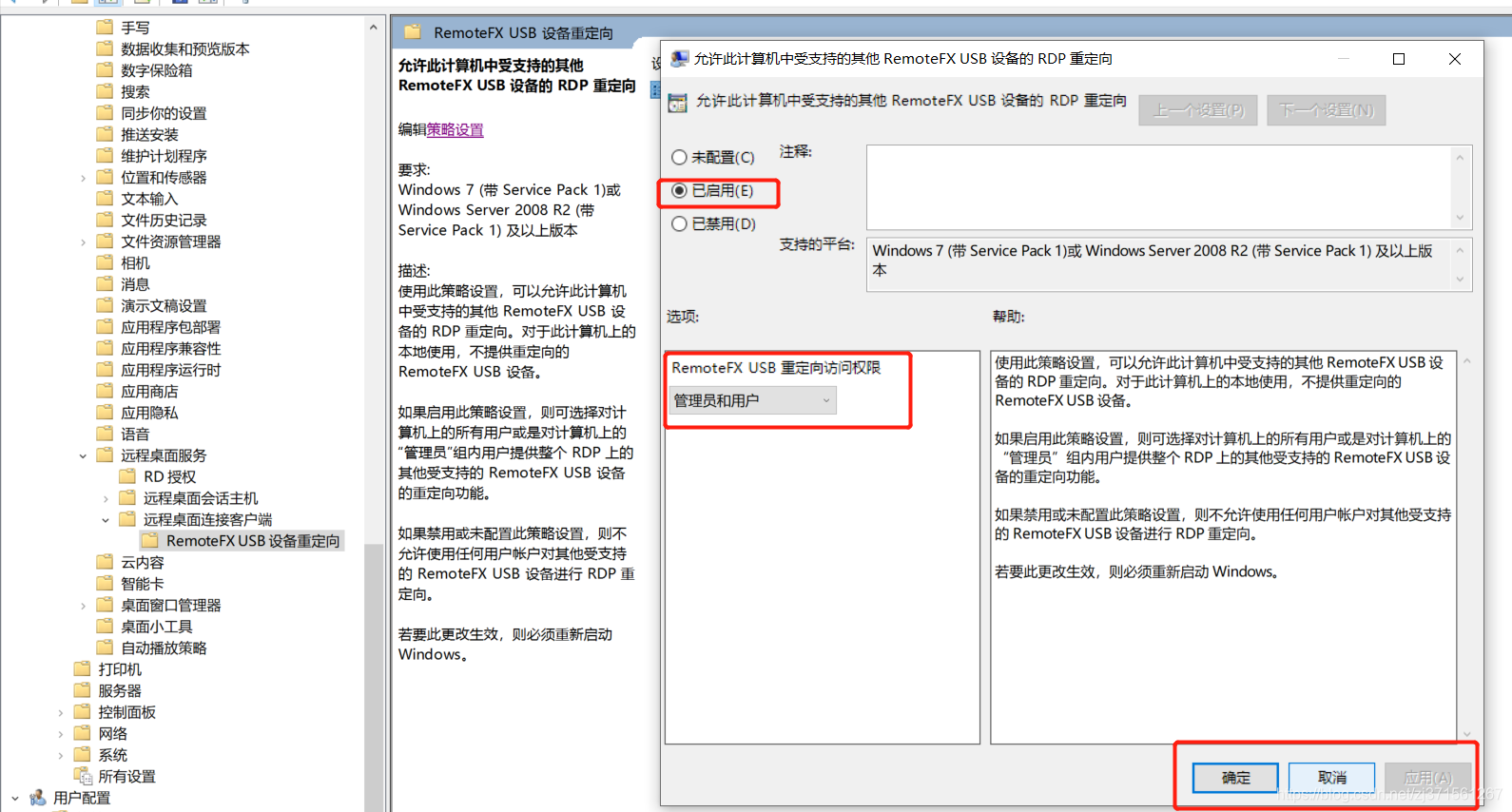The width and height of the screenshot is (1512, 812).
Task: Expand the 控制面板 tree node
Action: [x=60, y=713]
